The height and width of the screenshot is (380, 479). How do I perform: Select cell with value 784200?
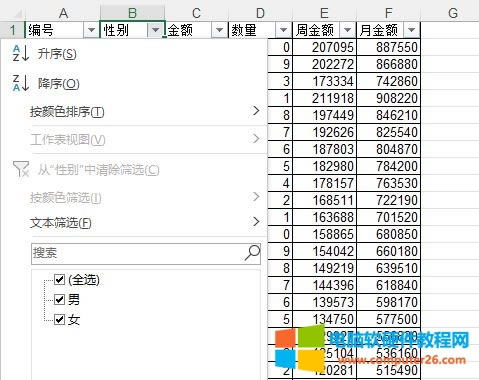click(388, 166)
